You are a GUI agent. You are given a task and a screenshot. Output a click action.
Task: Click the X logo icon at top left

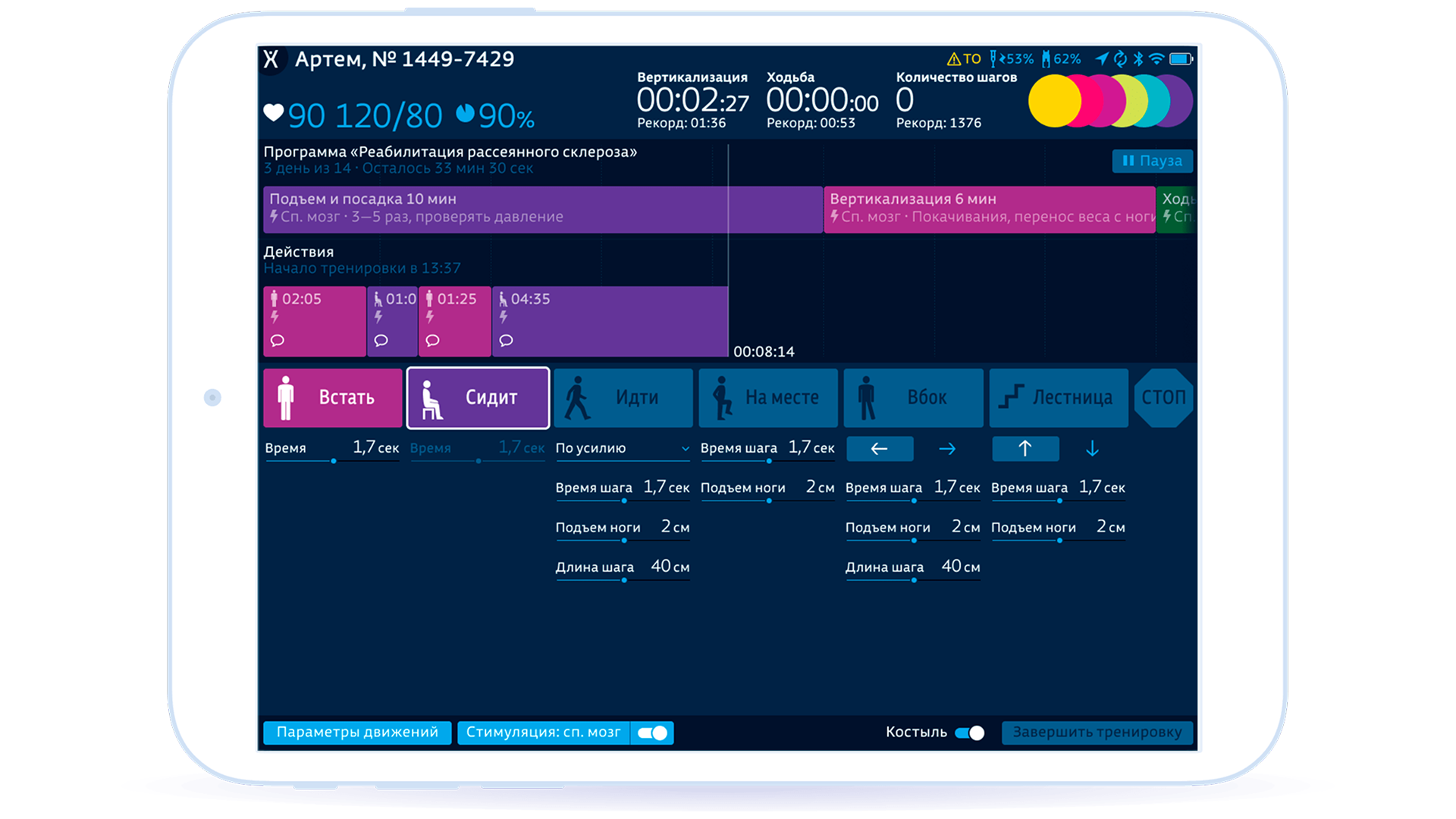coord(271,59)
